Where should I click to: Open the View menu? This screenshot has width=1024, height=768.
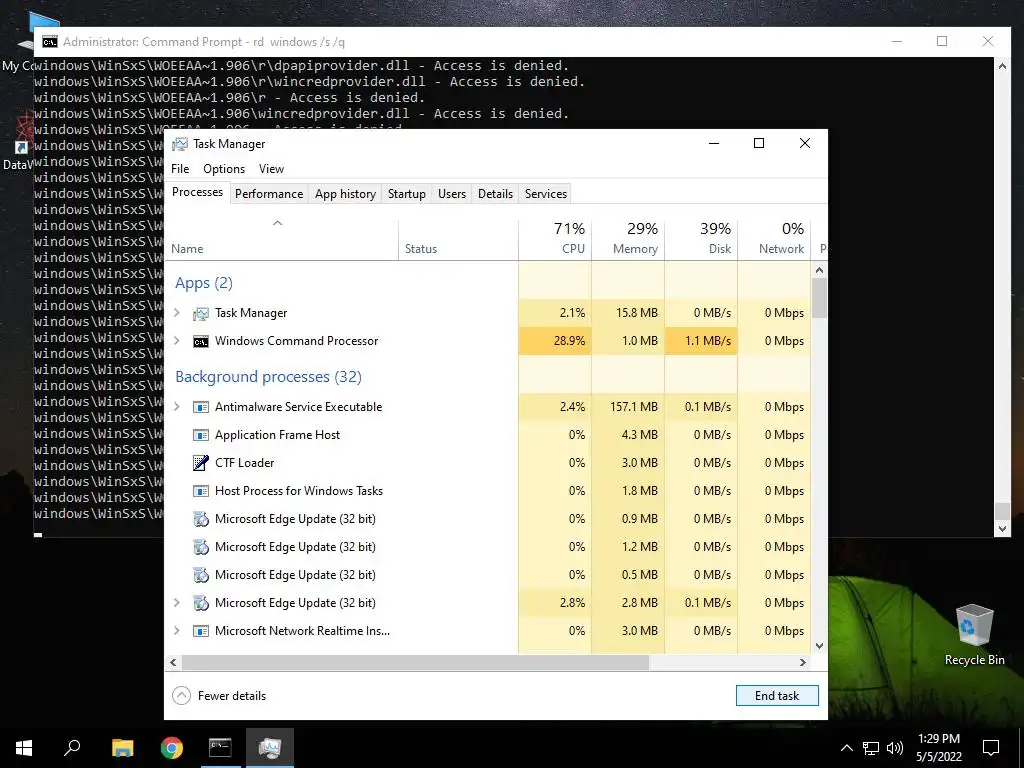(271, 169)
